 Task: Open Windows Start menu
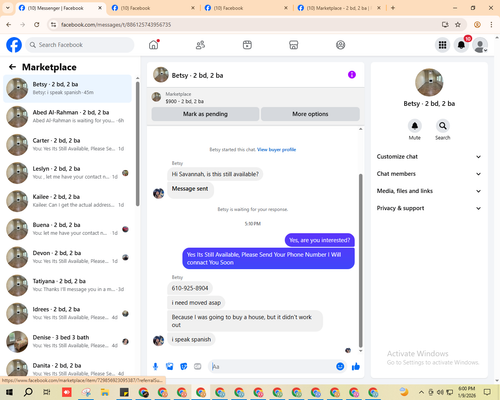(9, 392)
